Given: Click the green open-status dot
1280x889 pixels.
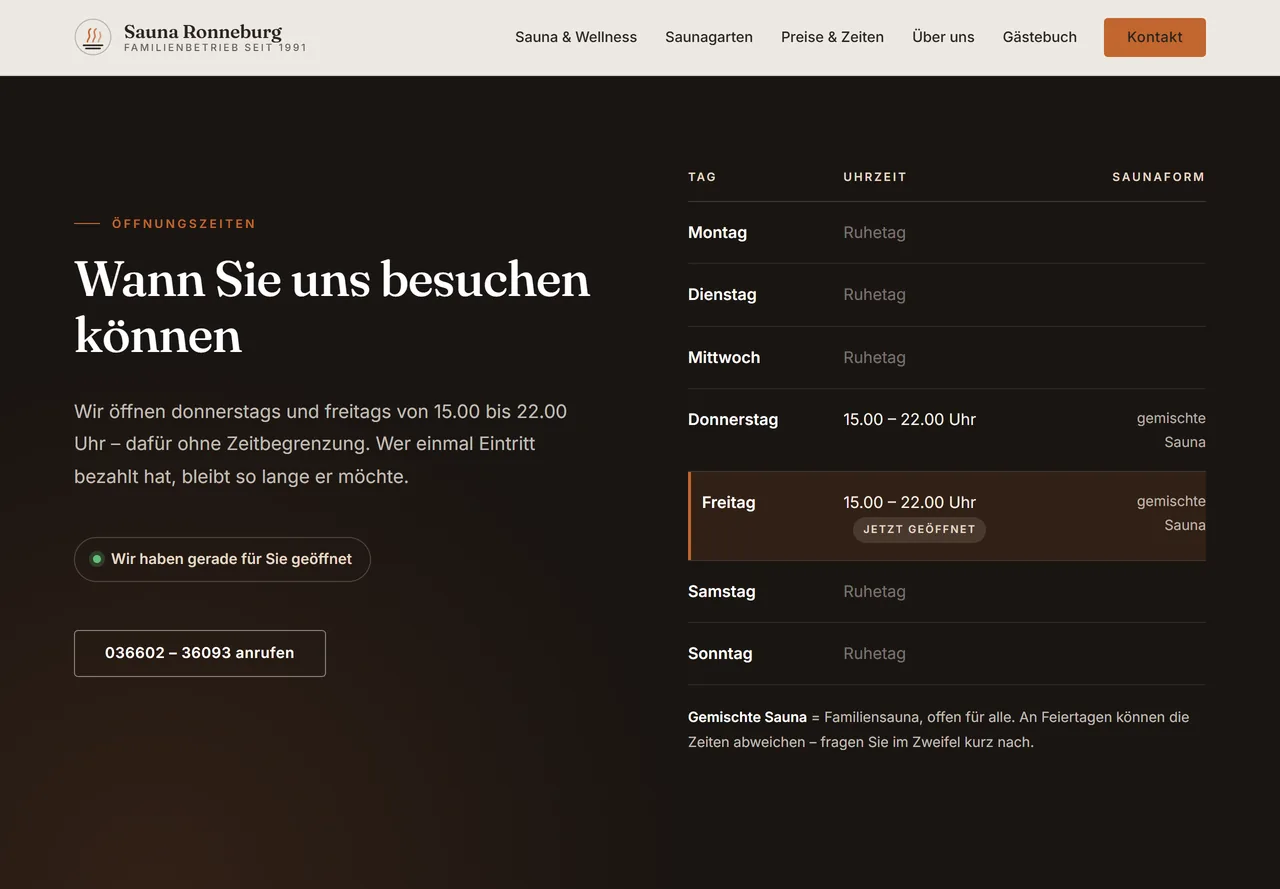Looking at the screenshot, I should [x=97, y=559].
